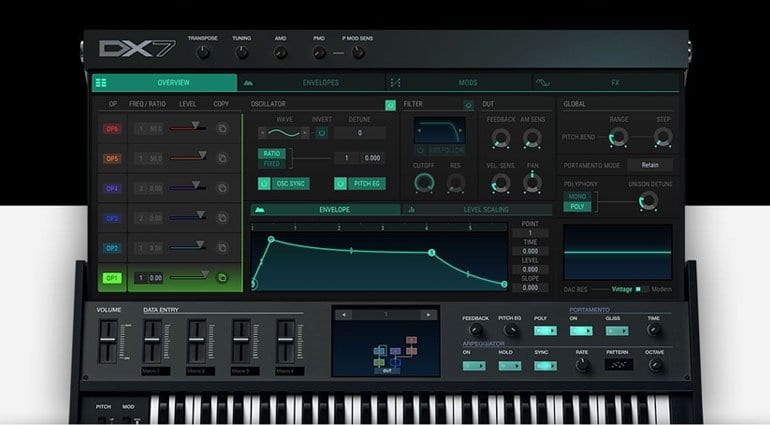The height and width of the screenshot is (425, 770).
Task: Click the Detune value field
Action: coord(359,133)
